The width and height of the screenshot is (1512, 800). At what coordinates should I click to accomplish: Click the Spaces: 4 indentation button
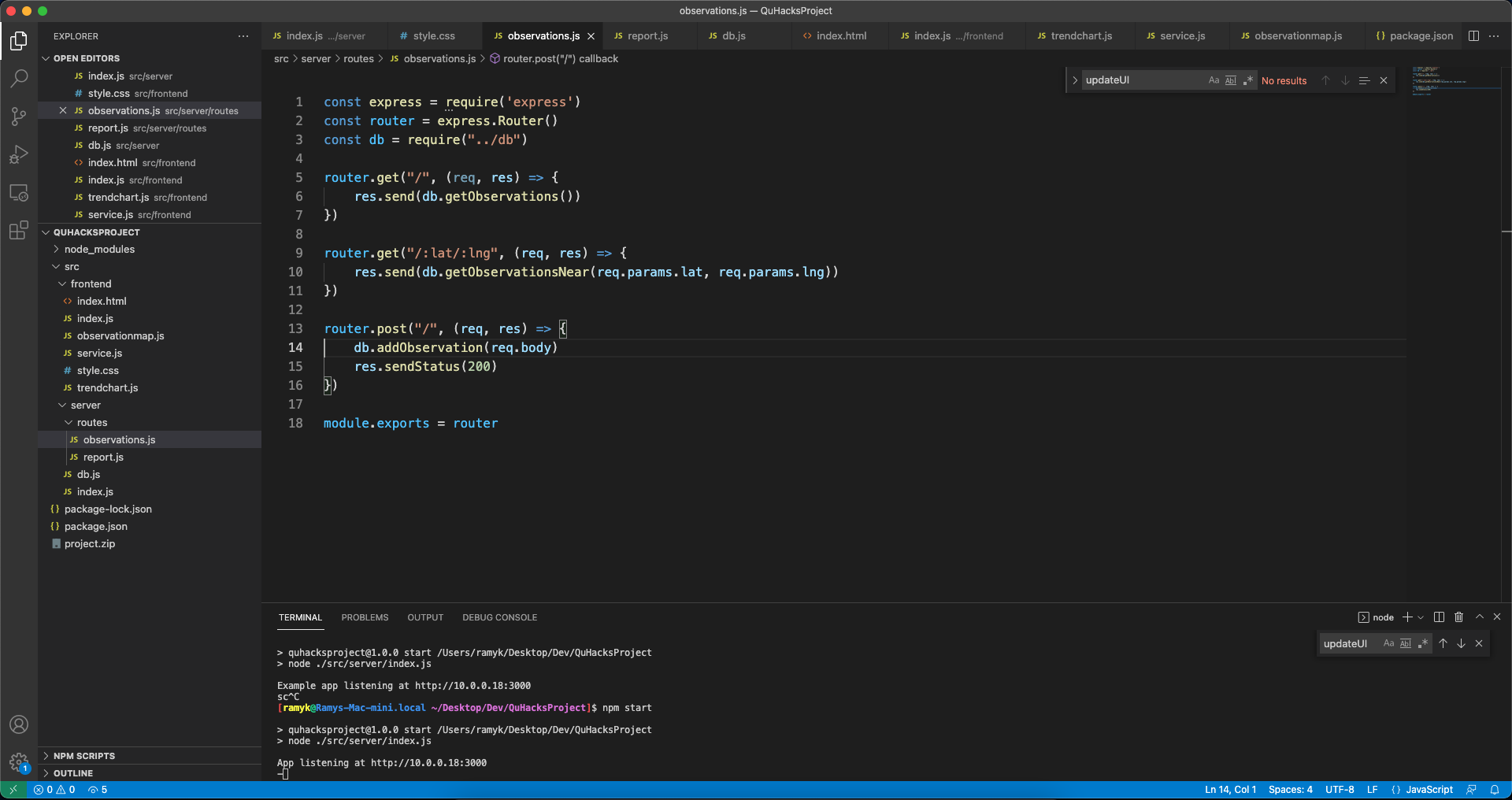(1290, 790)
